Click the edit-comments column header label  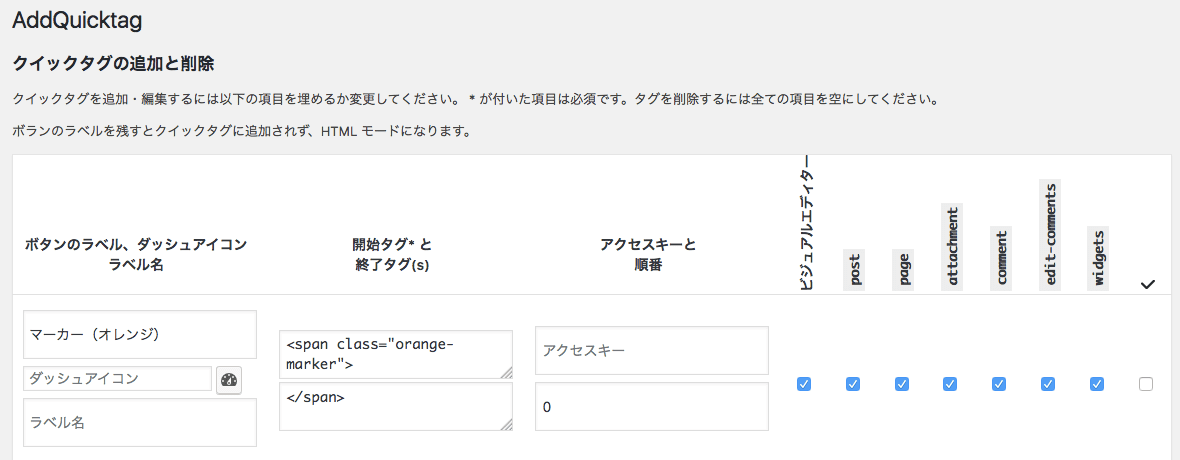pyautogui.click(x=1050, y=234)
